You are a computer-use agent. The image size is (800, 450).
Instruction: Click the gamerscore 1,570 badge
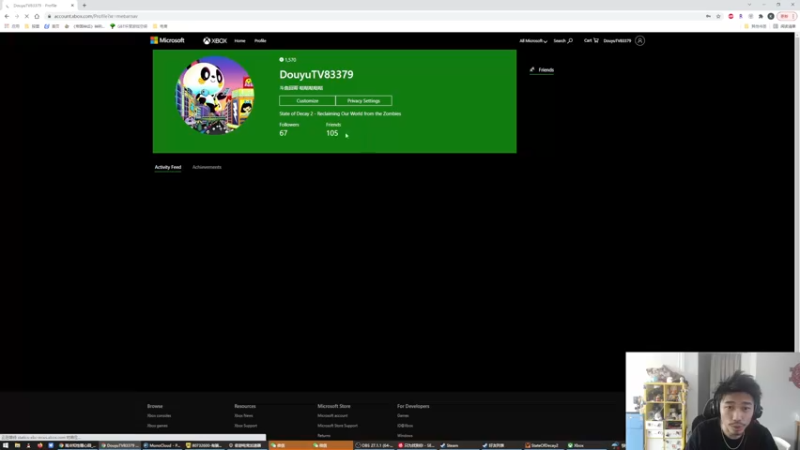288,60
